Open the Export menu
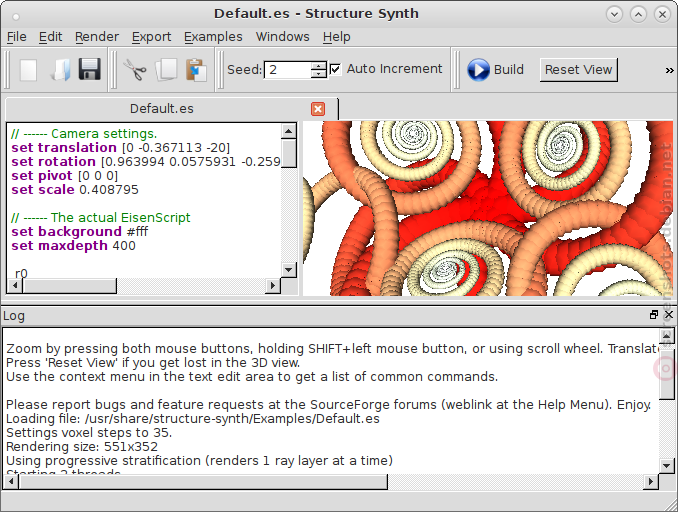678x512 pixels. 151,37
